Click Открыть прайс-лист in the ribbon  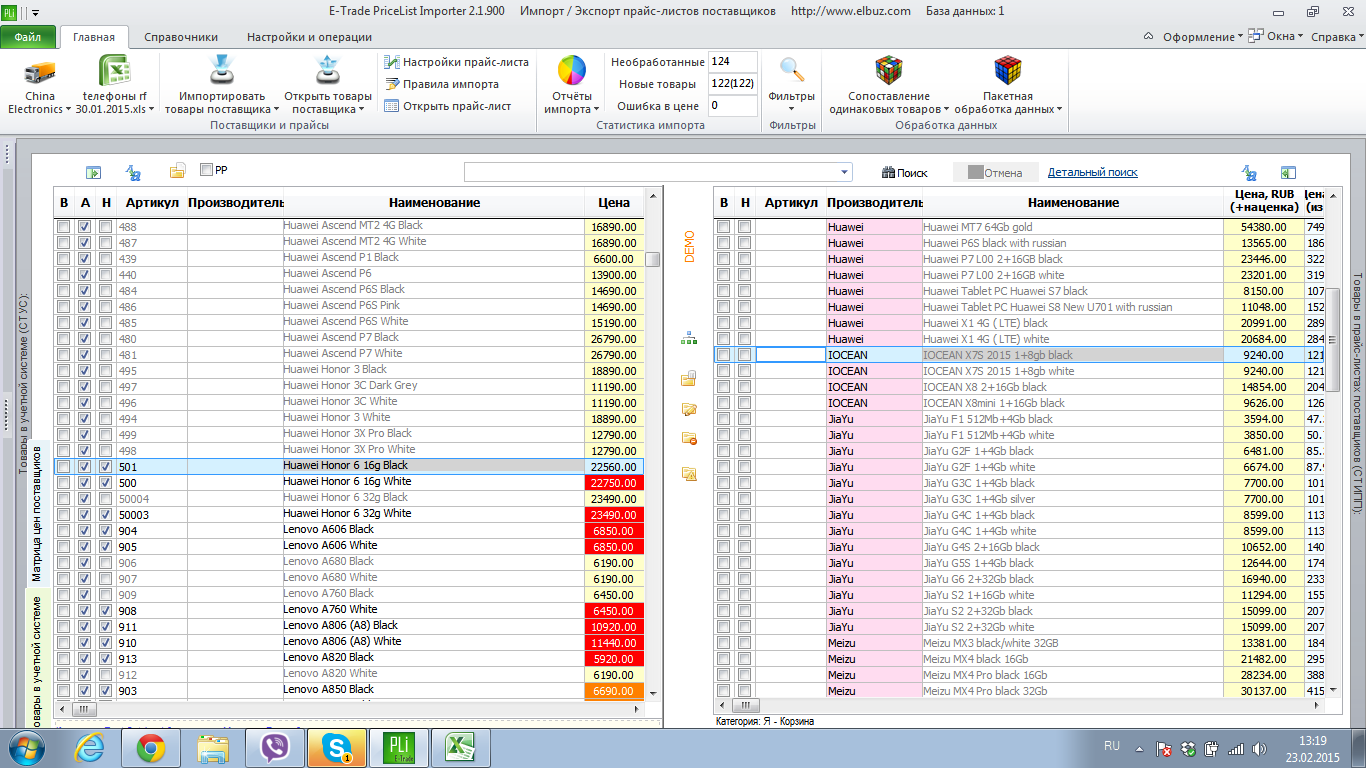[x=448, y=106]
